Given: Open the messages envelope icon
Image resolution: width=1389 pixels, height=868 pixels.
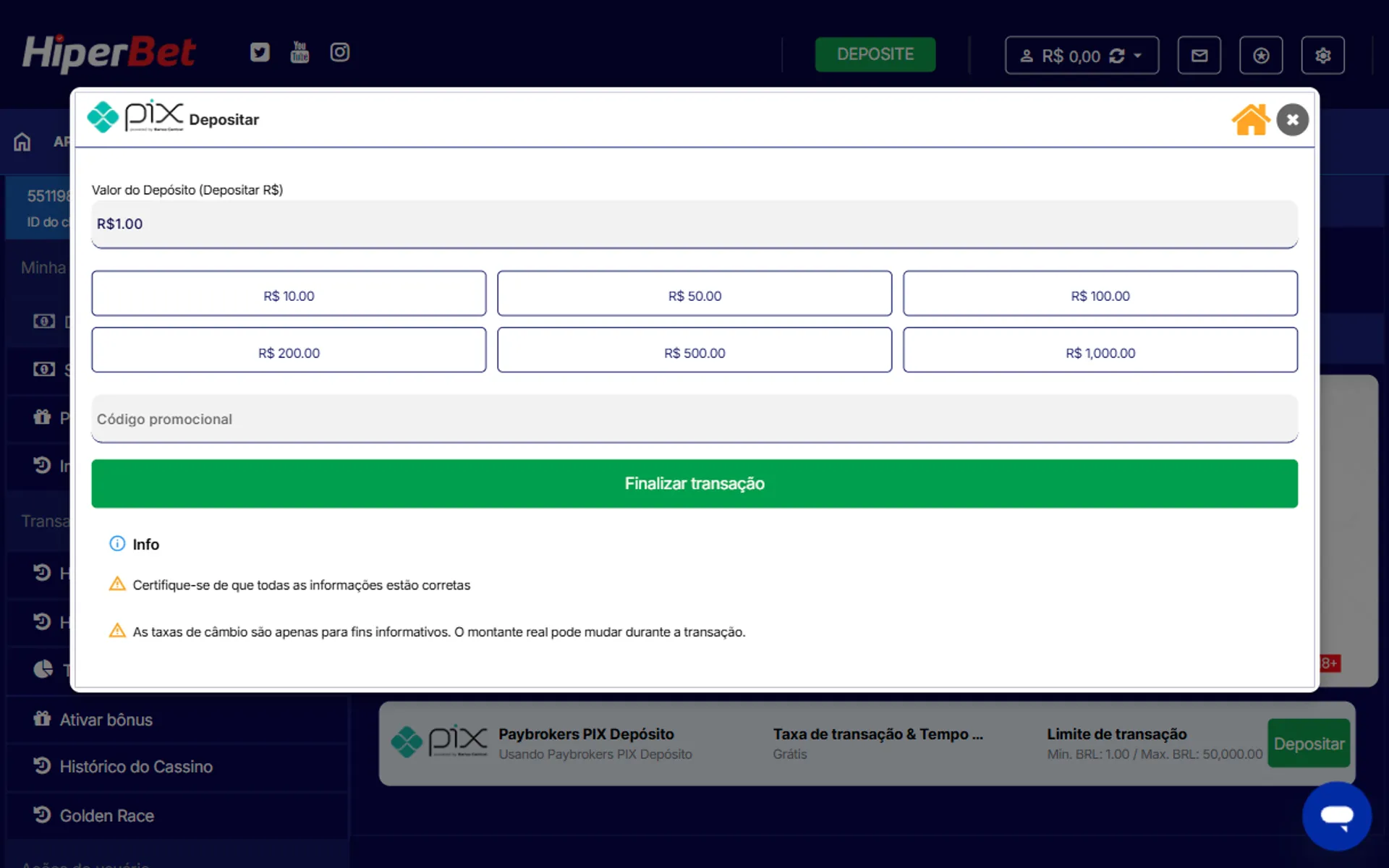Looking at the screenshot, I should [1199, 55].
